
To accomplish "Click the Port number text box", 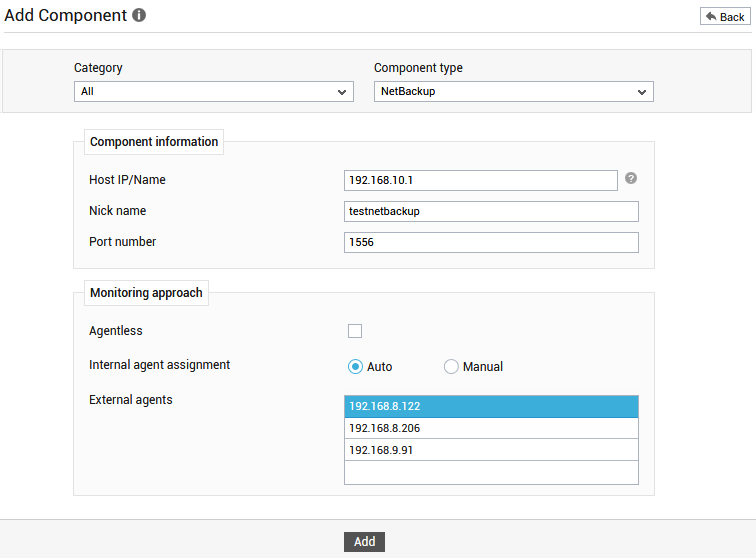I will (491, 242).
